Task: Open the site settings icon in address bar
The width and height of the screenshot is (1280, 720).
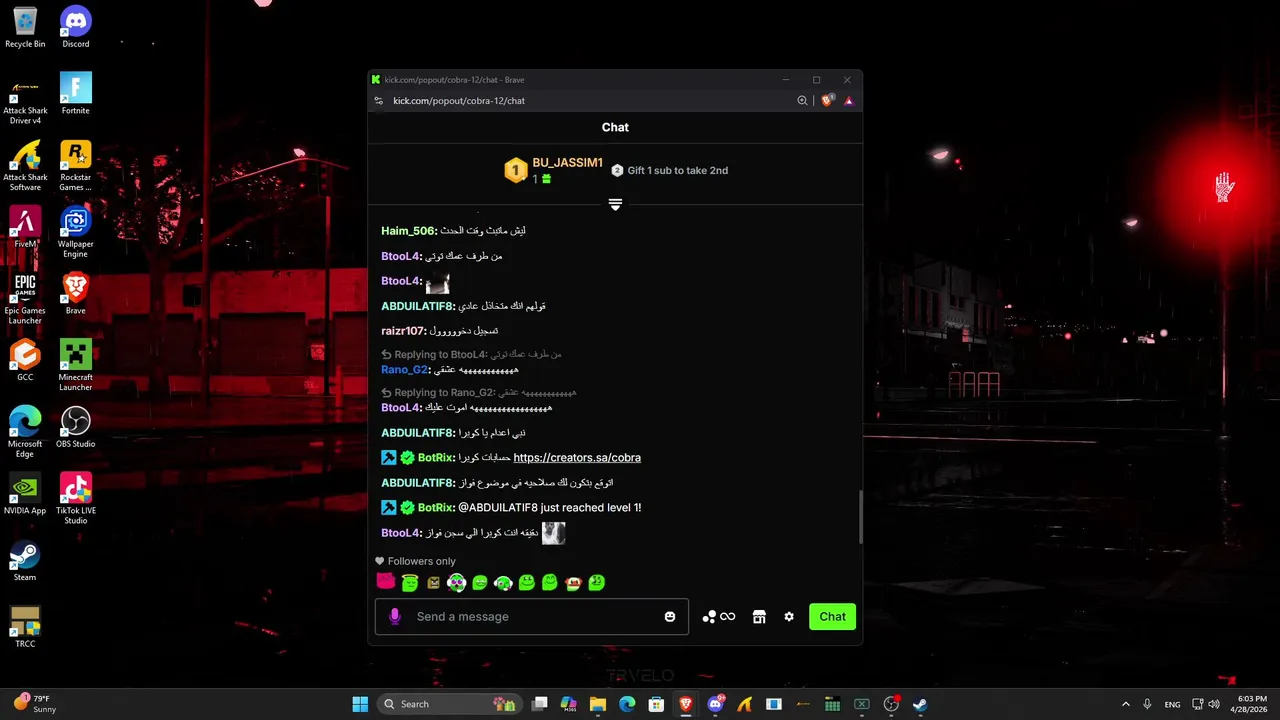Action: (378, 101)
